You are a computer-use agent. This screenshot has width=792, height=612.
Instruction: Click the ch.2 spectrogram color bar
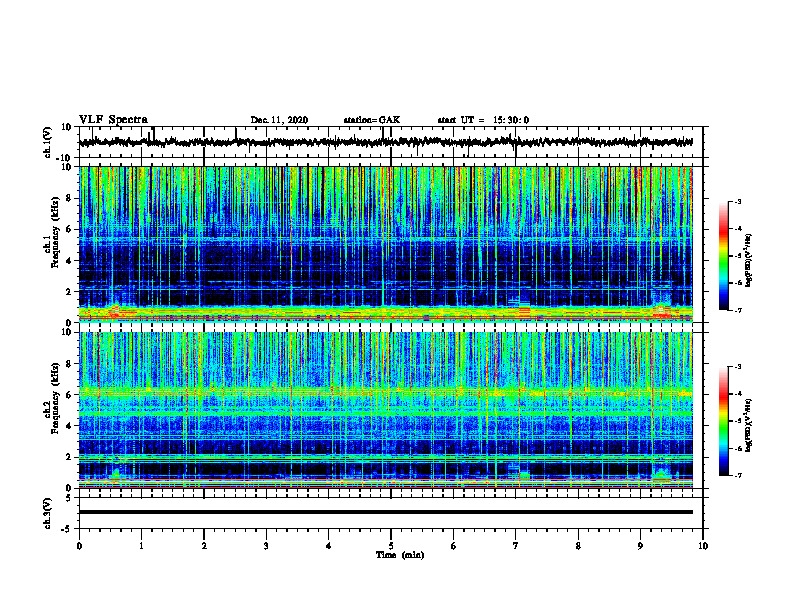point(724,421)
